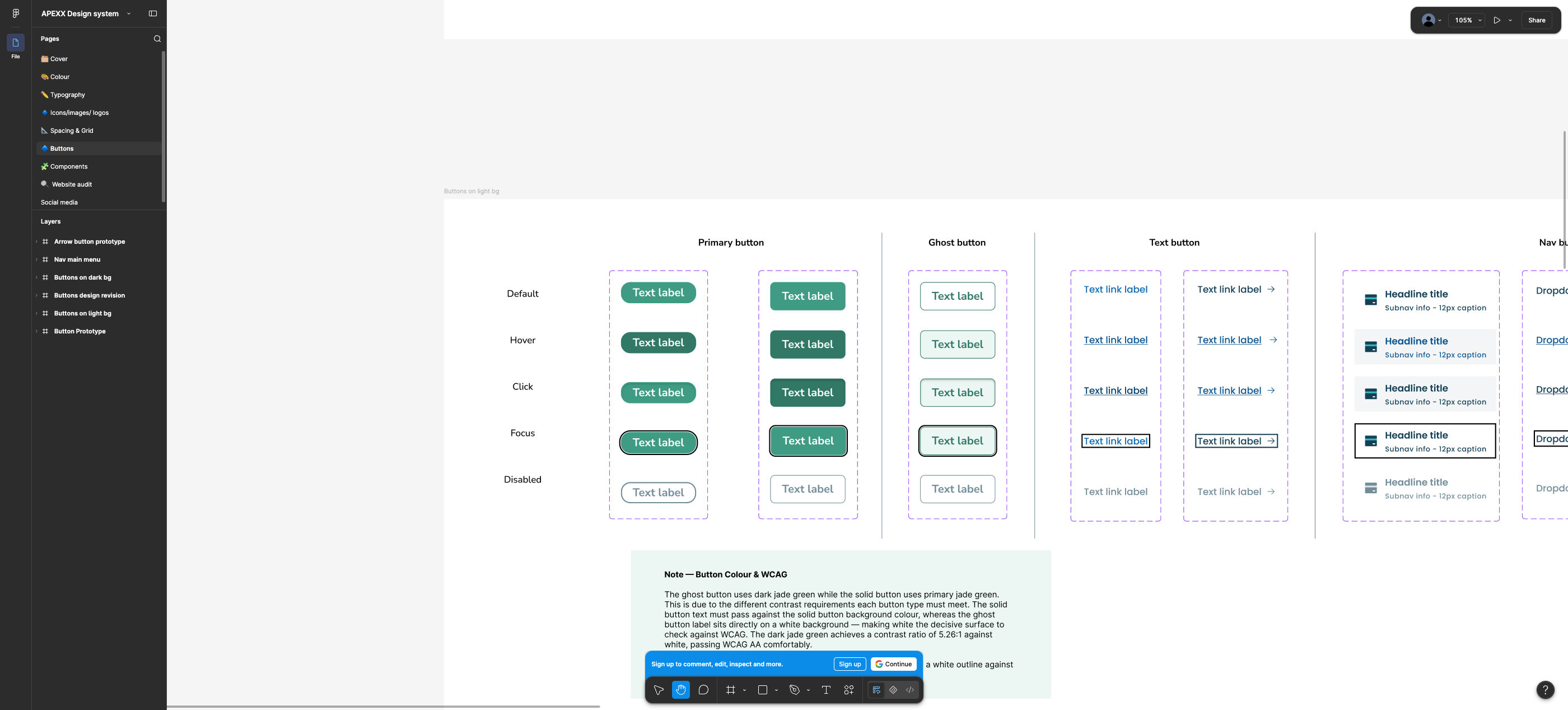Open the Colour page
The width and height of the screenshot is (1568, 710).
coord(99,77)
